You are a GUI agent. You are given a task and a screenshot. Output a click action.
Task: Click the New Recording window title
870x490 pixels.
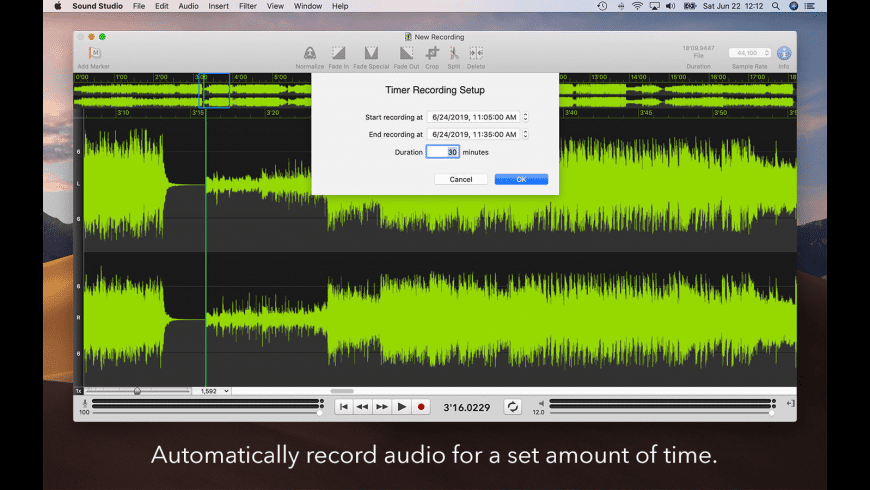tap(439, 37)
